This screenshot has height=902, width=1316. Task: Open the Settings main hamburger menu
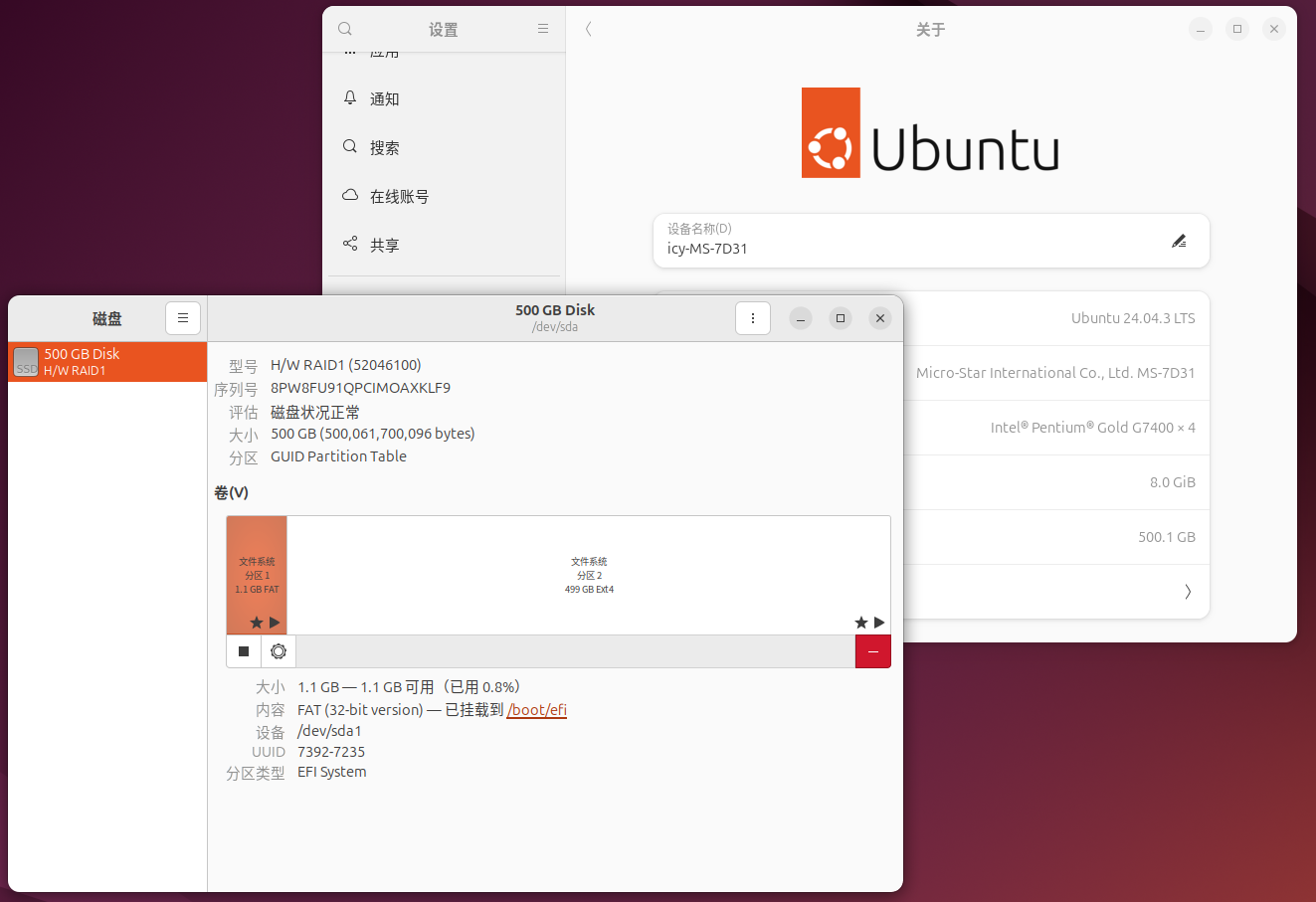point(543,29)
